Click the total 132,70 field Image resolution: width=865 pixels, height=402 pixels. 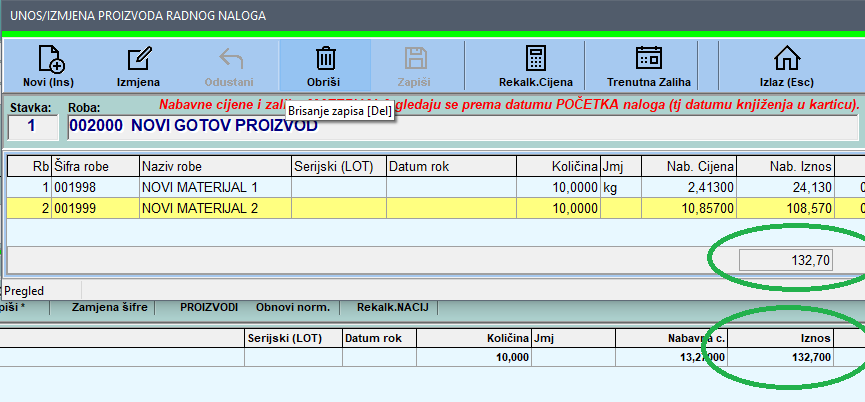tap(786, 261)
